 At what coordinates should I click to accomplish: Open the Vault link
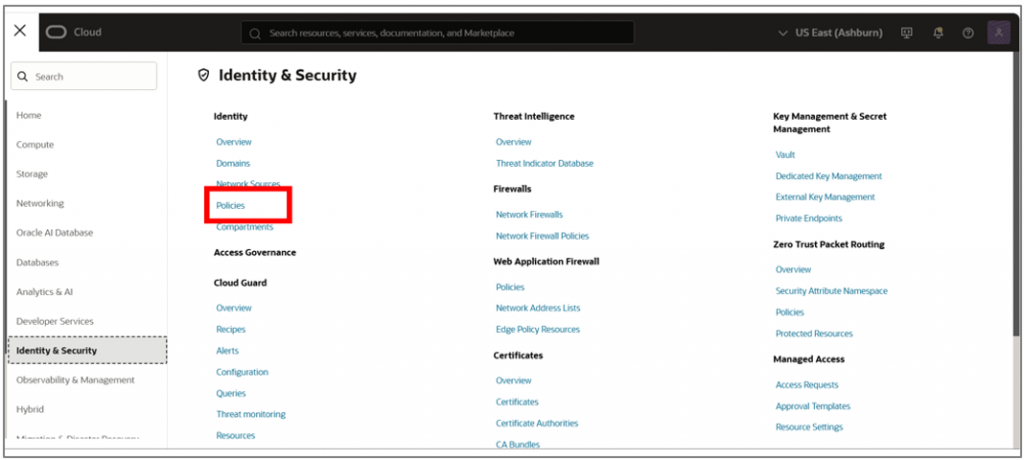coord(785,155)
